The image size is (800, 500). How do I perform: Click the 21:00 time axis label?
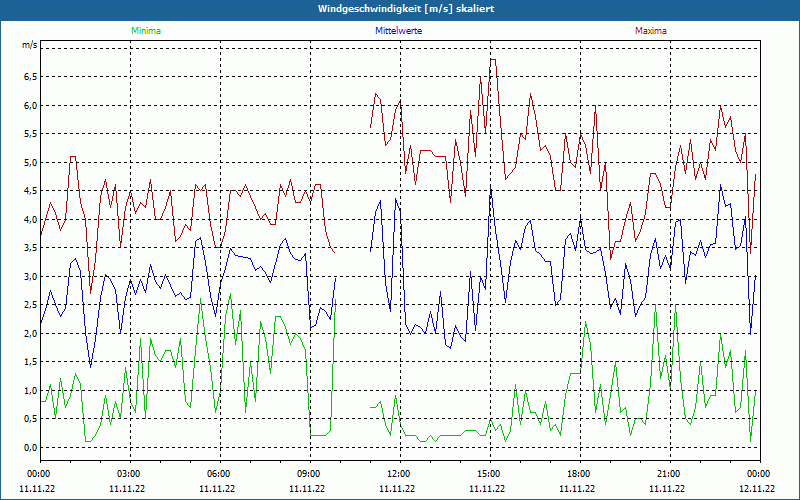tap(669, 474)
